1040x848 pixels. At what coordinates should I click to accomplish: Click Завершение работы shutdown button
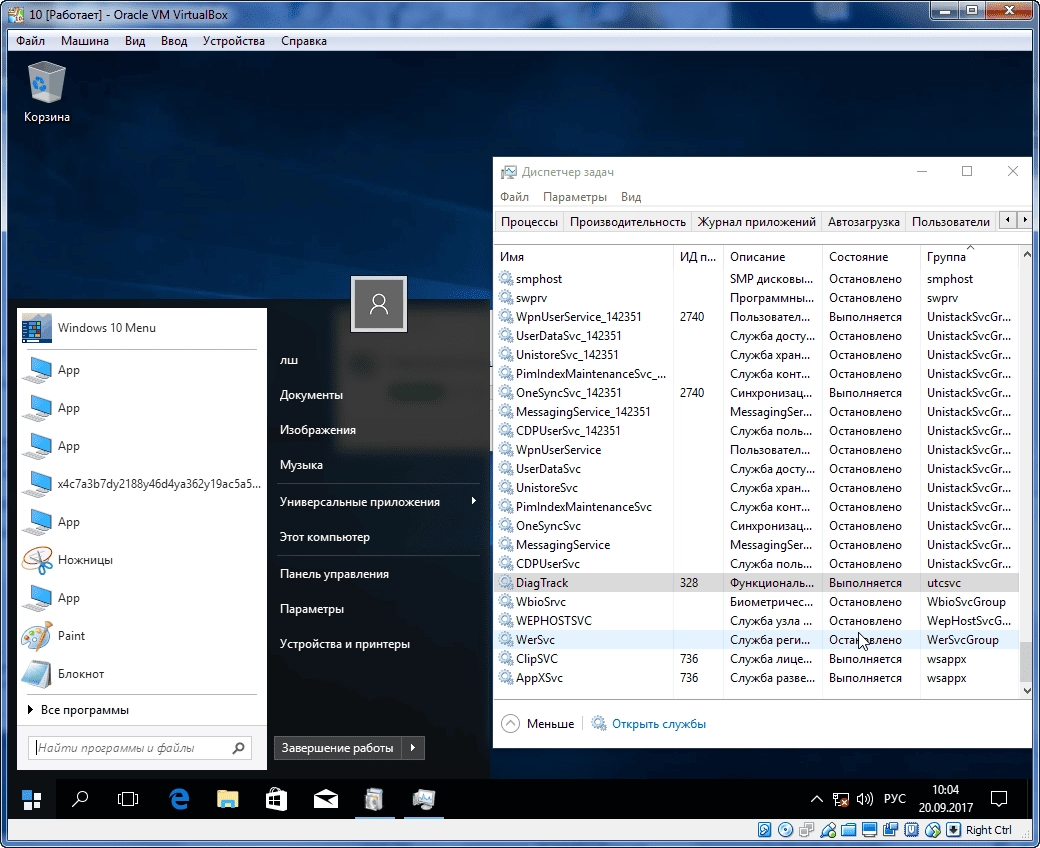click(x=338, y=748)
